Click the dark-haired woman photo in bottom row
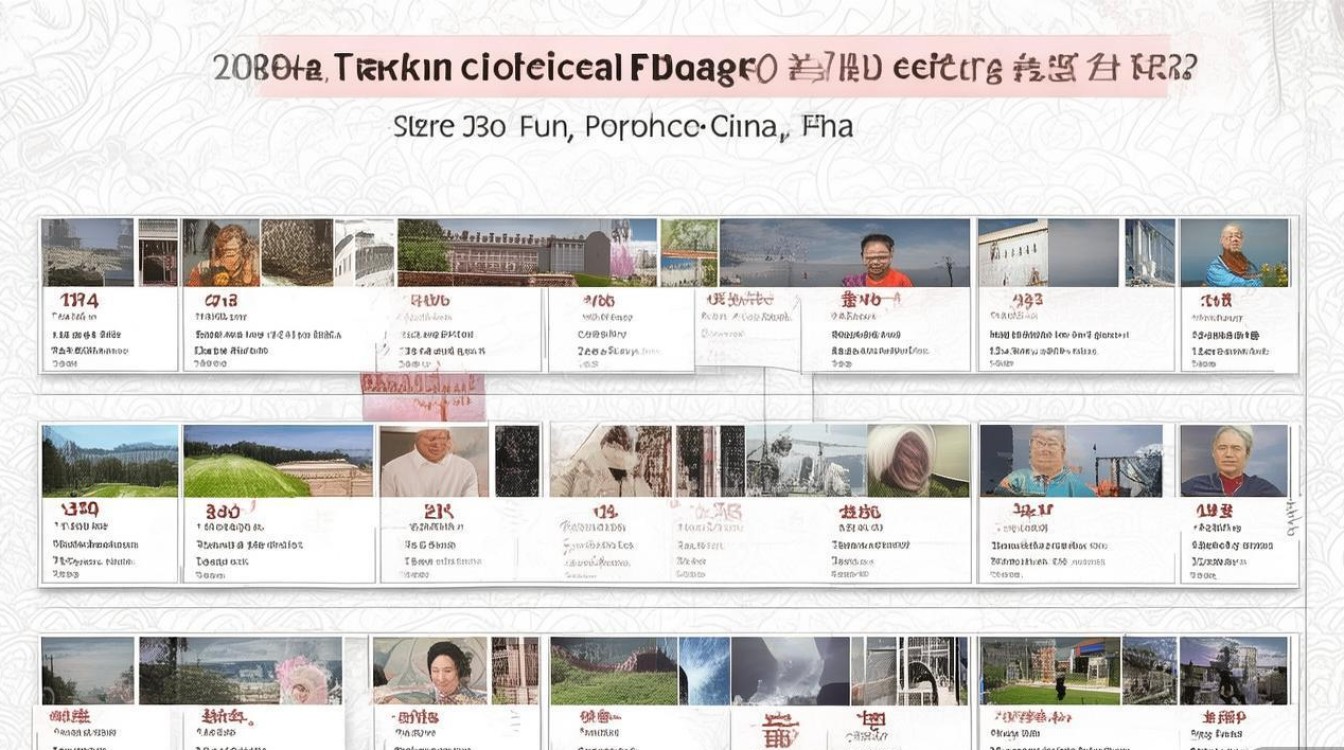 click(x=431, y=670)
